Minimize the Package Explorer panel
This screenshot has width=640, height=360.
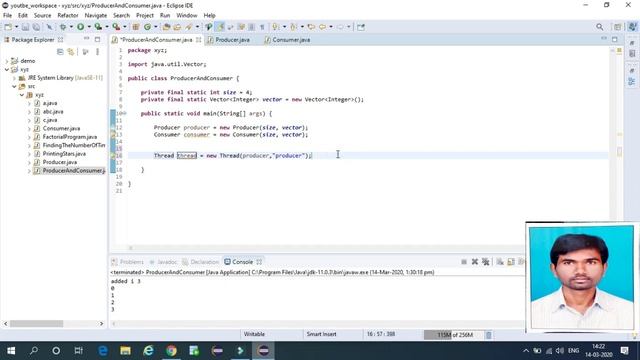pyautogui.click(x=87, y=39)
